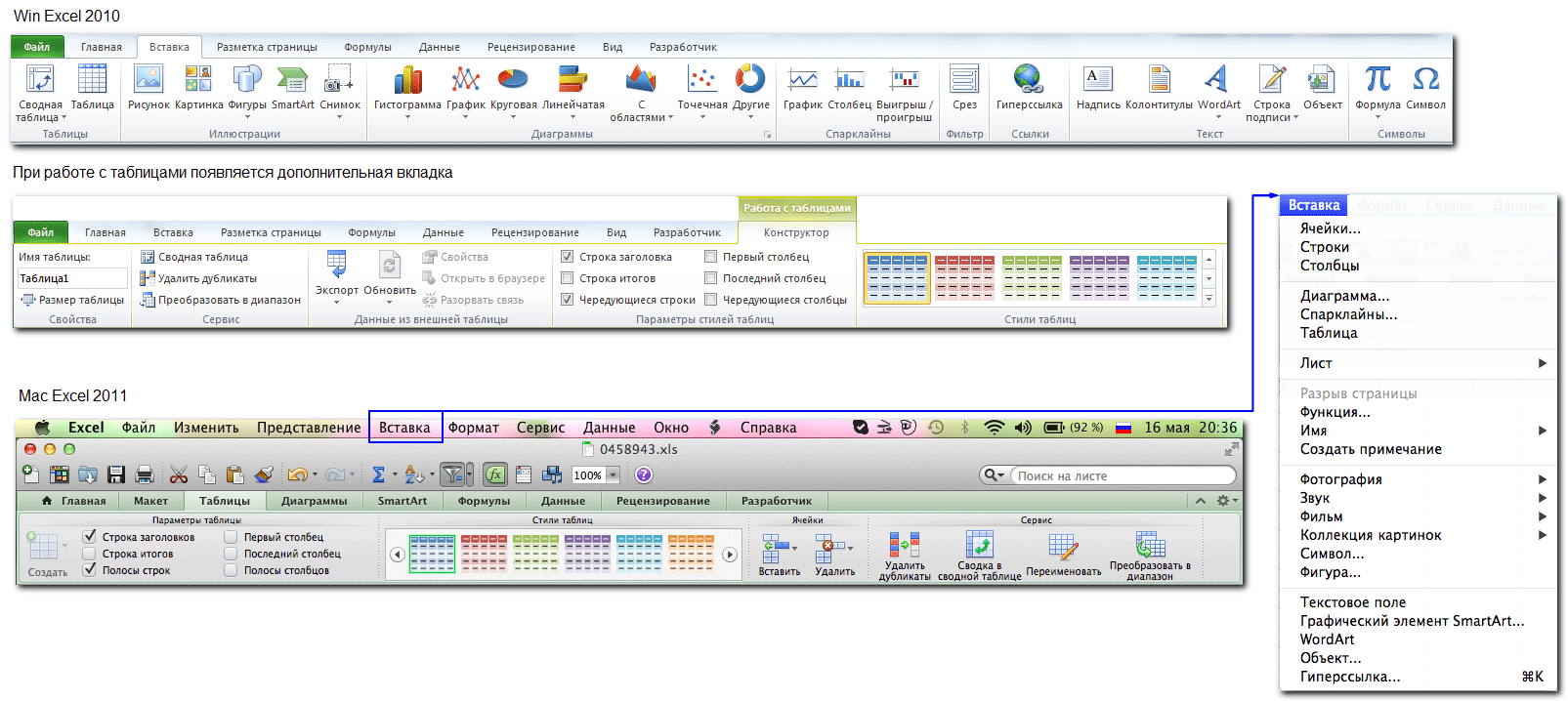Open the Колонтитулы header and footer icon

pyautogui.click(x=1159, y=79)
